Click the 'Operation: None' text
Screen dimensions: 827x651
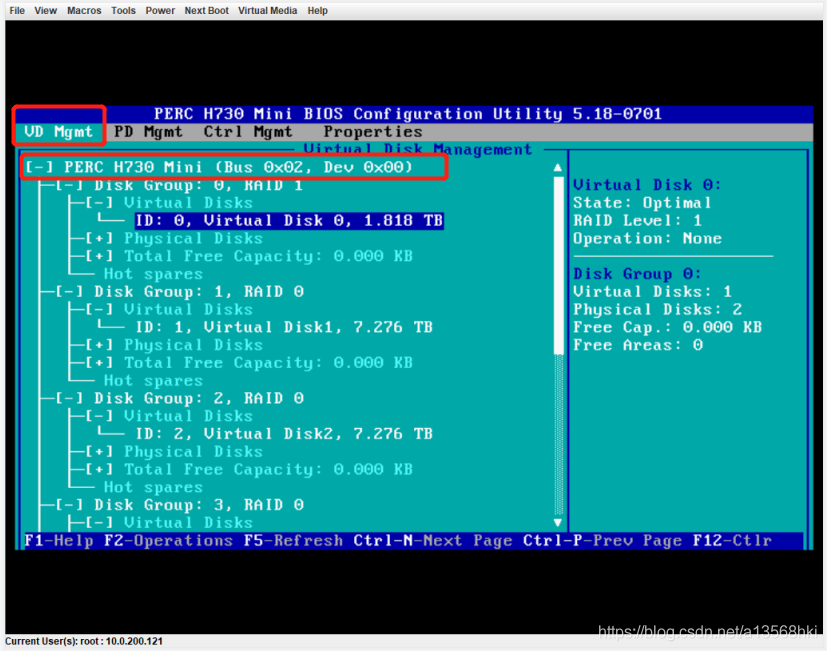click(x=648, y=238)
